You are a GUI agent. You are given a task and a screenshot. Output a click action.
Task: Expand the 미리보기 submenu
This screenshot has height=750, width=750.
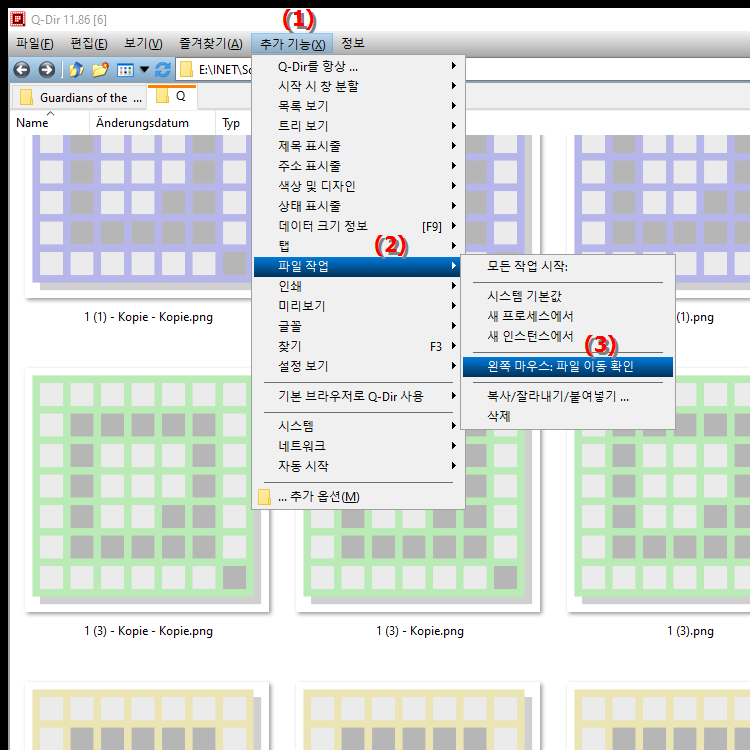coord(358,306)
